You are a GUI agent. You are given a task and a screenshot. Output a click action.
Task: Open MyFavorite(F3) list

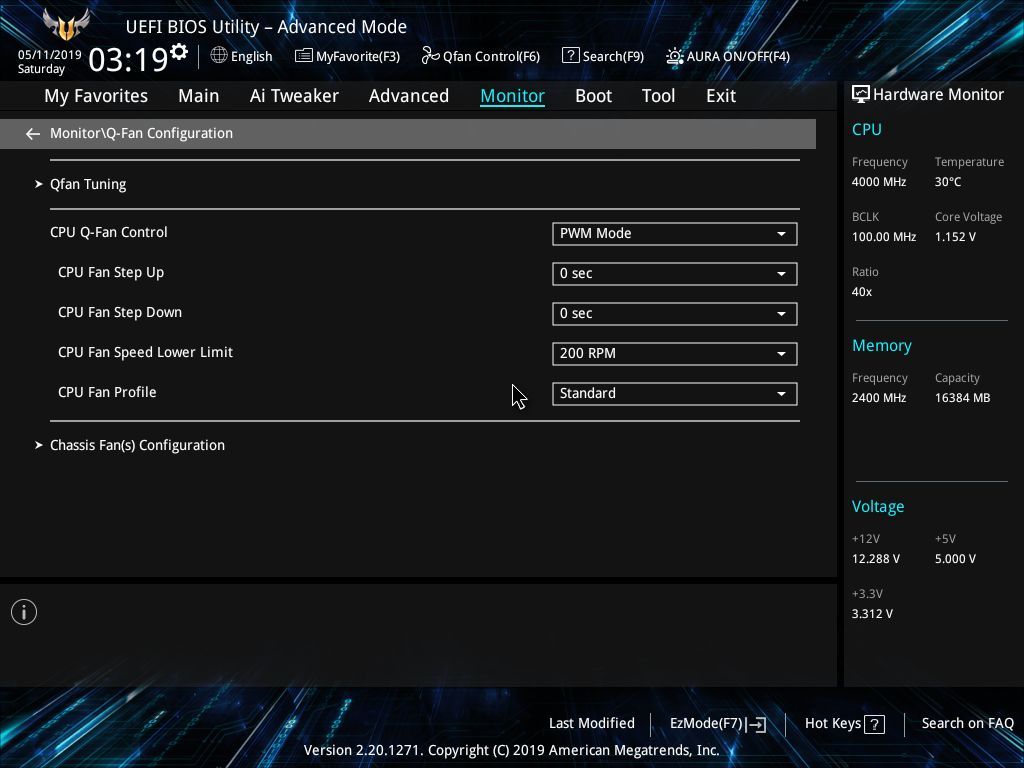click(x=347, y=56)
